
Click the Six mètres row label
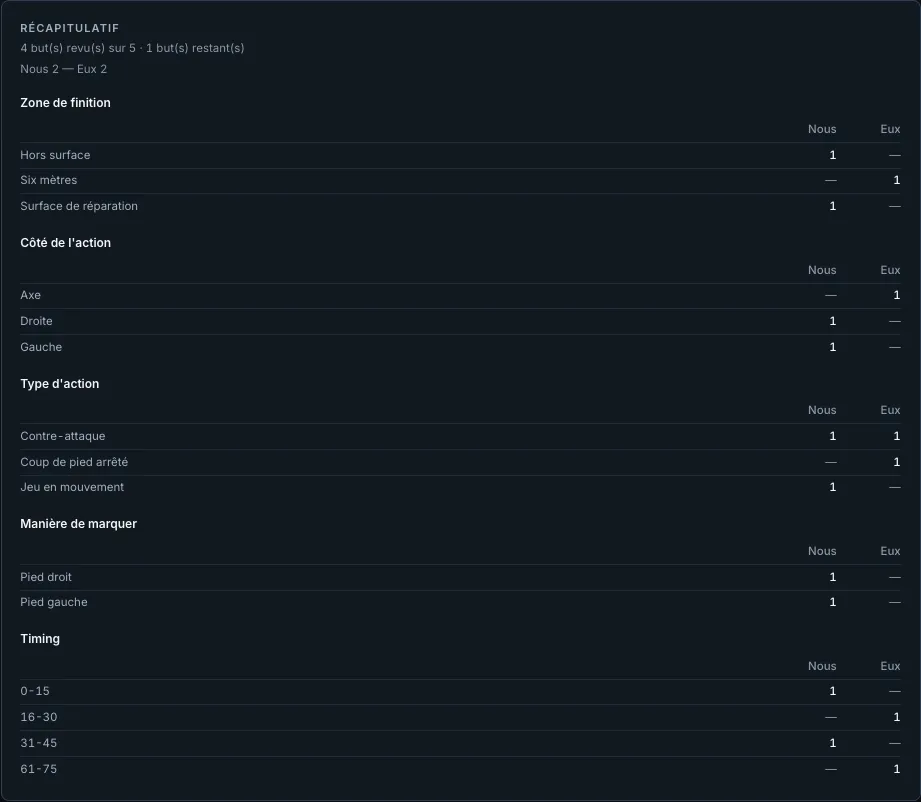[49, 180]
